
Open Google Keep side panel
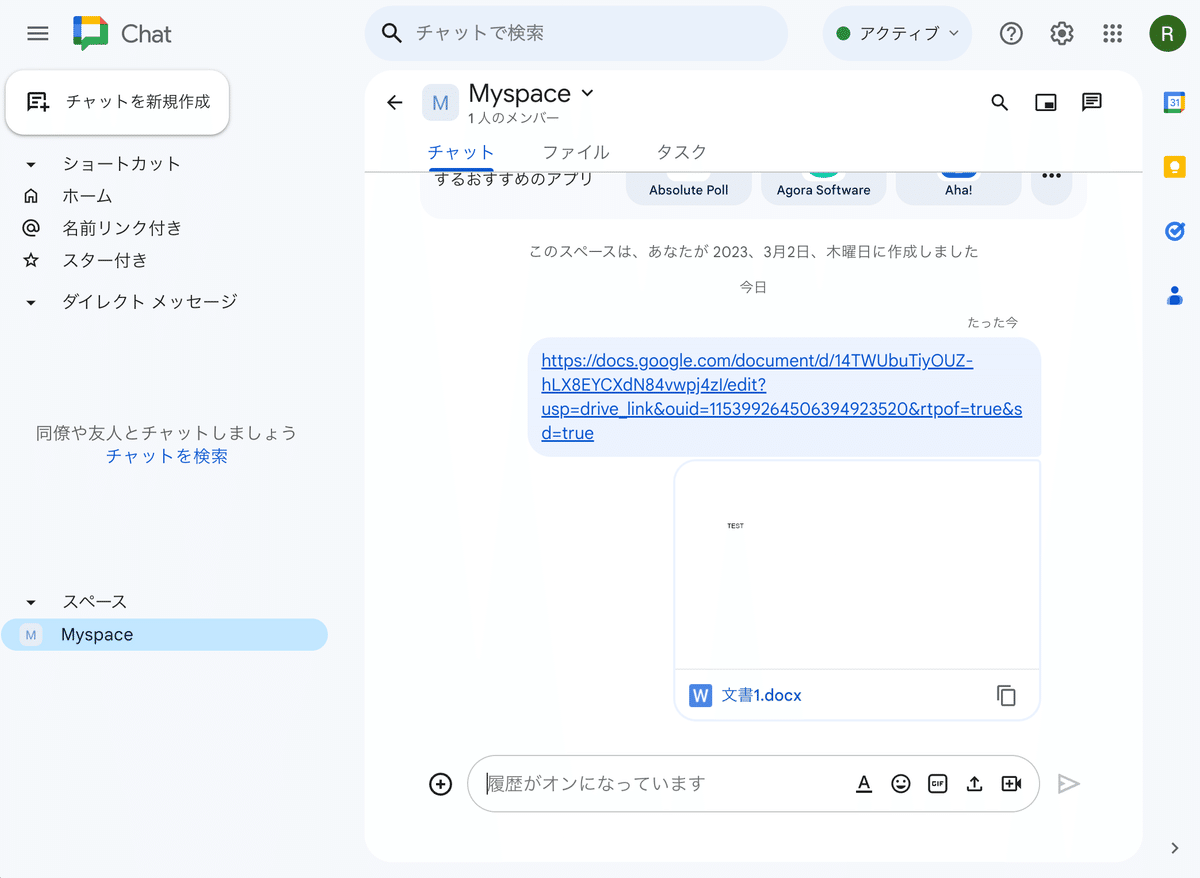tap(1175, 166)
